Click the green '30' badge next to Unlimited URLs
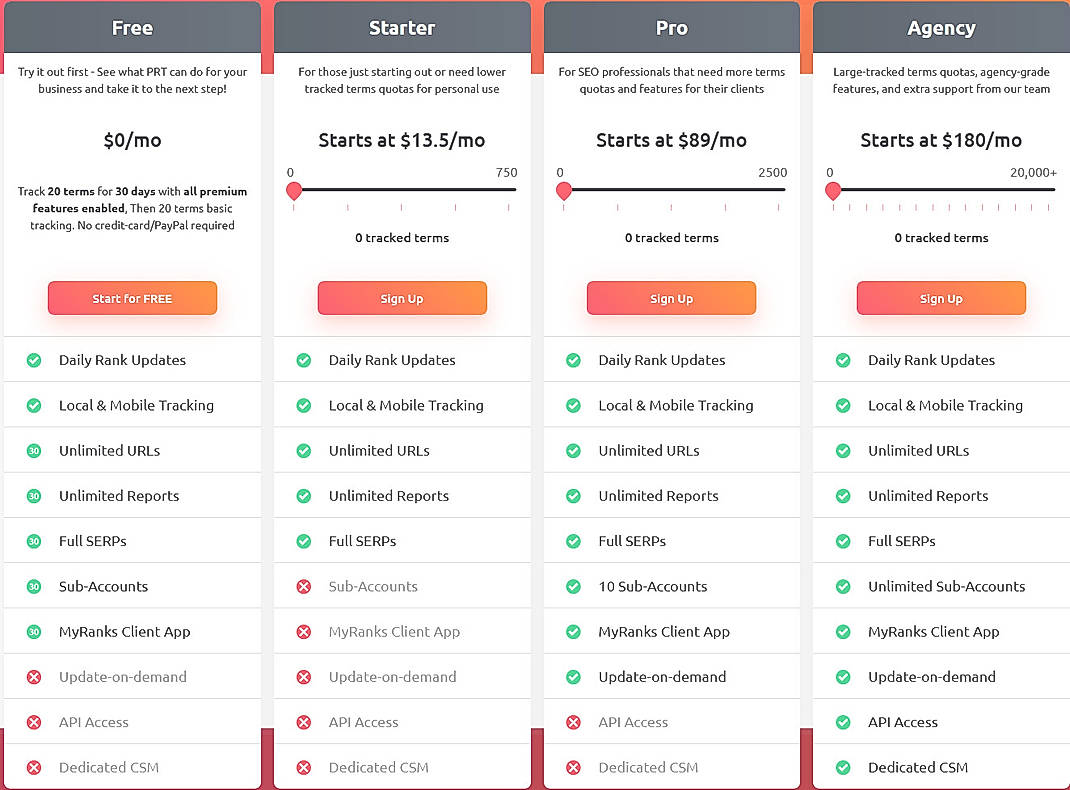 (34, 450)
